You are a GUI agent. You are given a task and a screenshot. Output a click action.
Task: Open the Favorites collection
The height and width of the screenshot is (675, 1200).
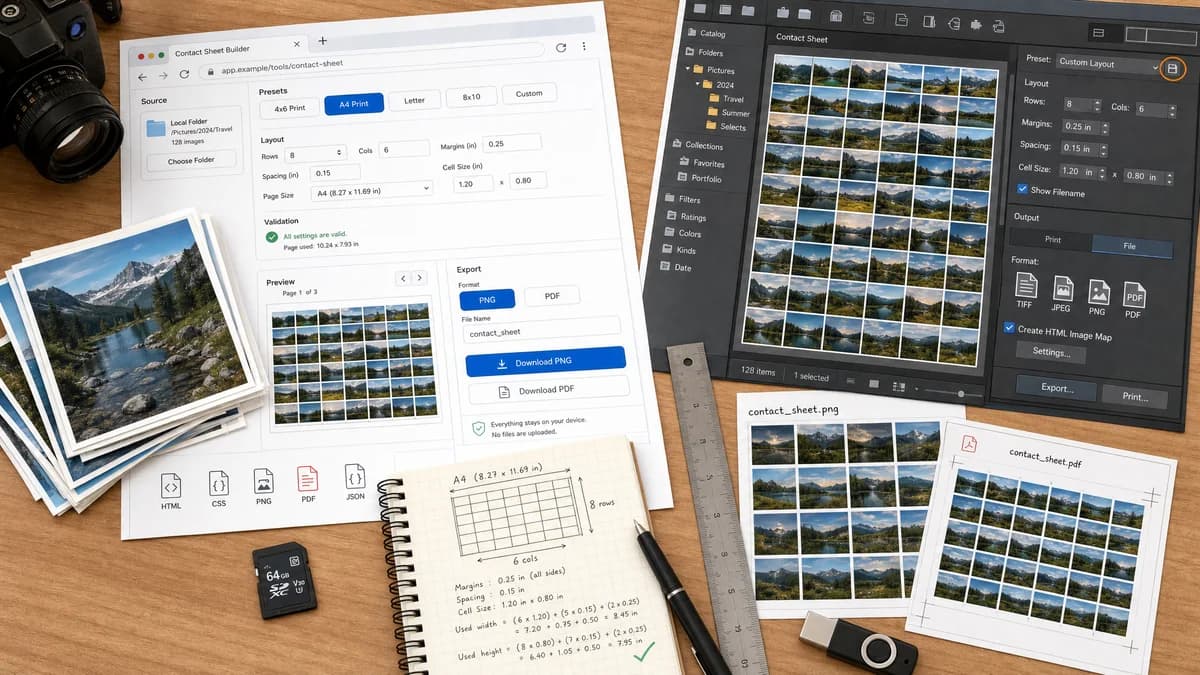[x=700, y=162]
